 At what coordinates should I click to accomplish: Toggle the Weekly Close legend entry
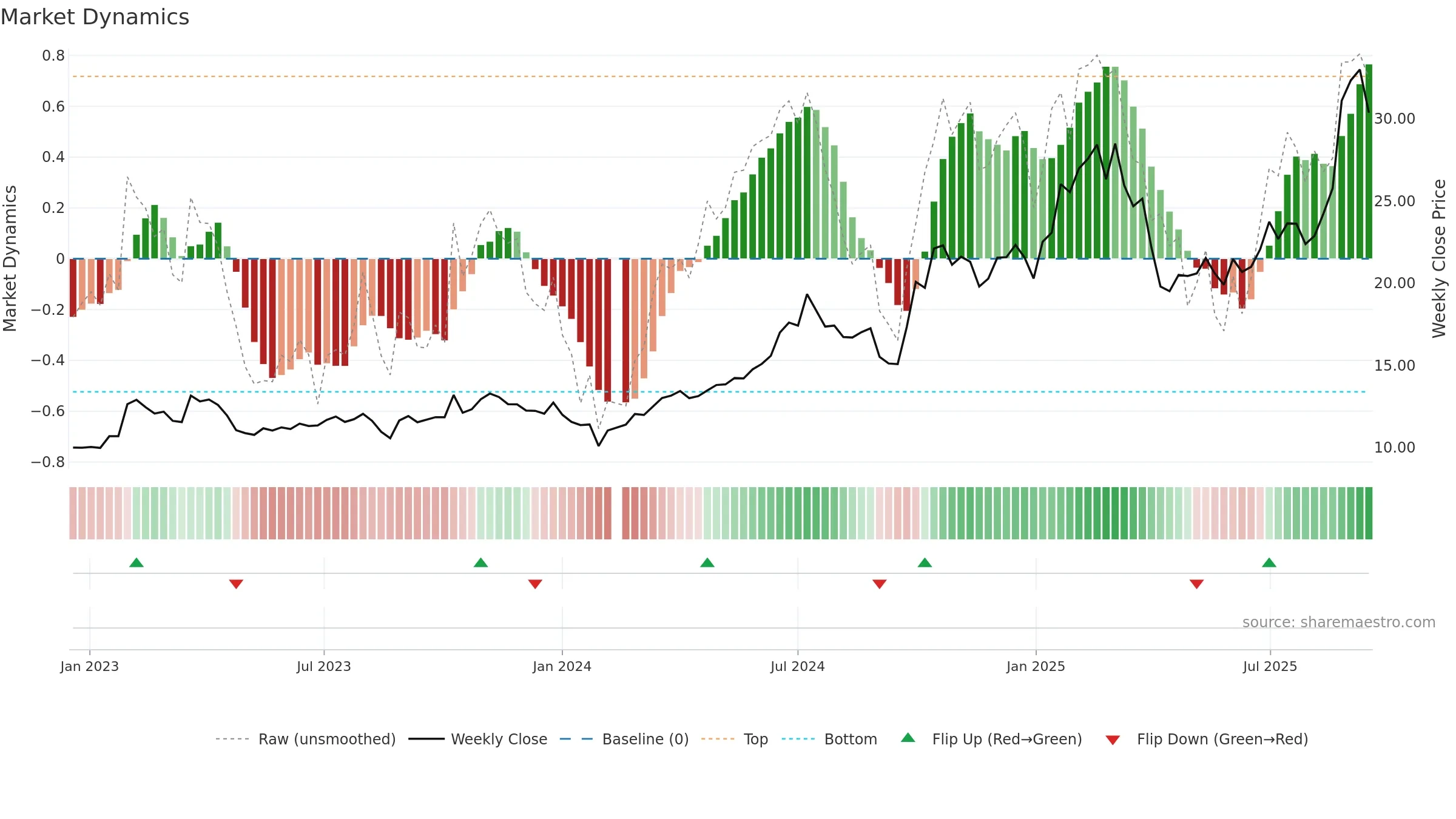(477, 739)
